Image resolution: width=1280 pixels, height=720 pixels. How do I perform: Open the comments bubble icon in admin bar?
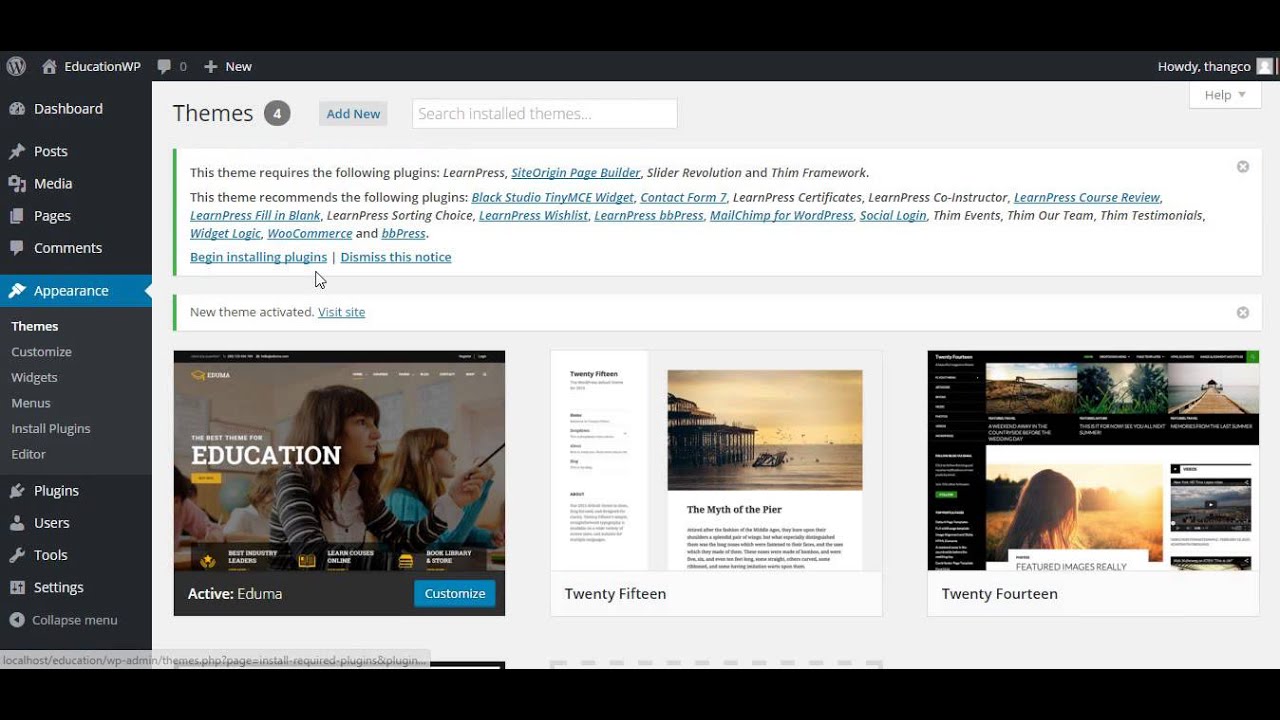tap(164, 66)
